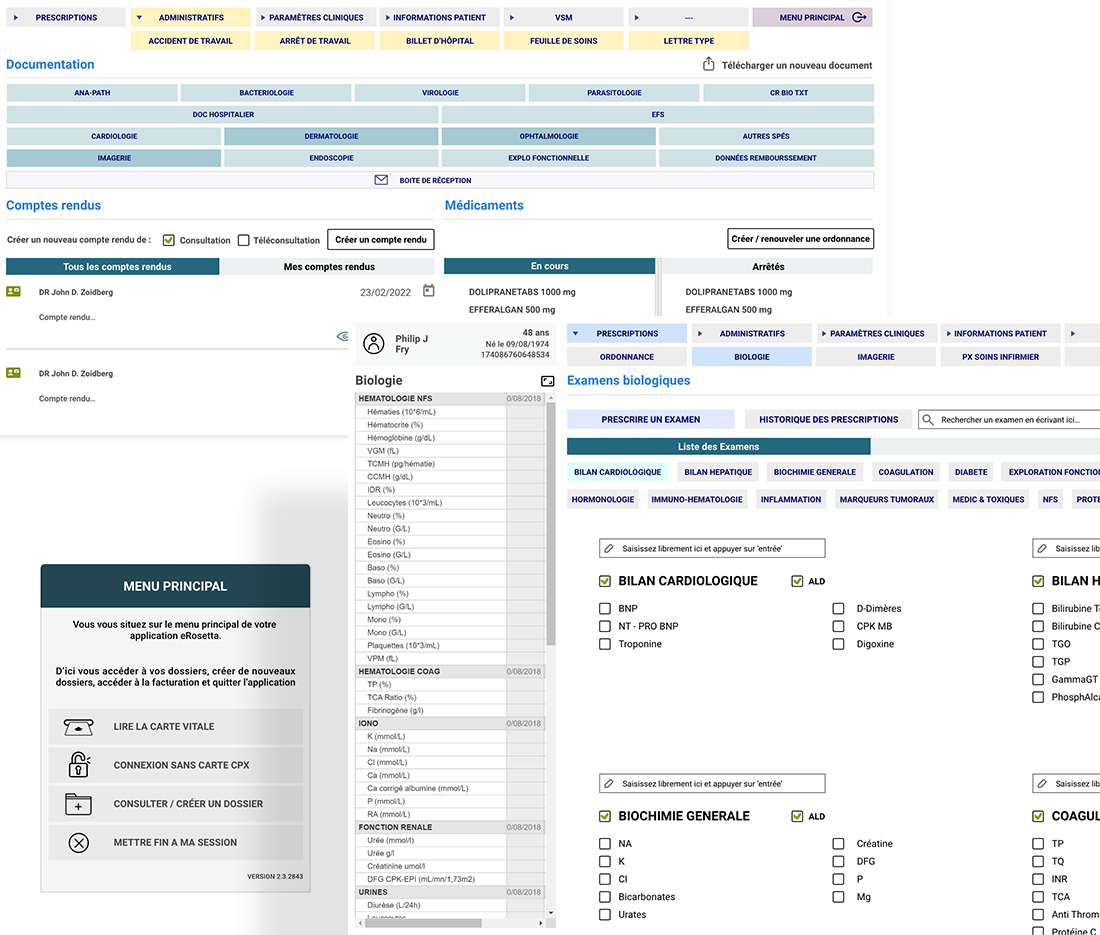The image size is (1100, 935).
Task: Click the Biologie panel vertical scrollbar
Action: tap(550, 520)
